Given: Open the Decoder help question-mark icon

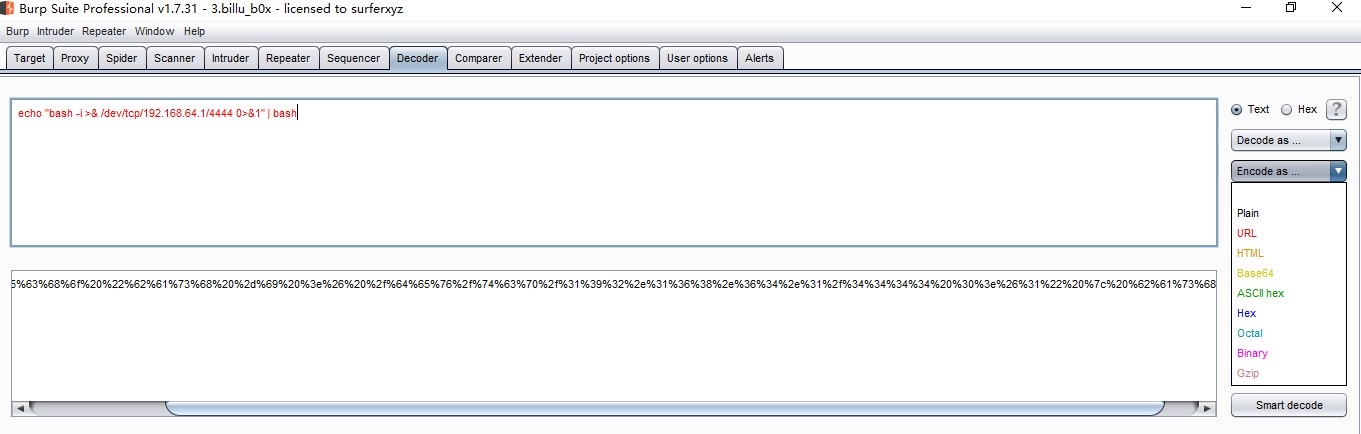Looking at the screenshot, I should [x=1336, y=110].
